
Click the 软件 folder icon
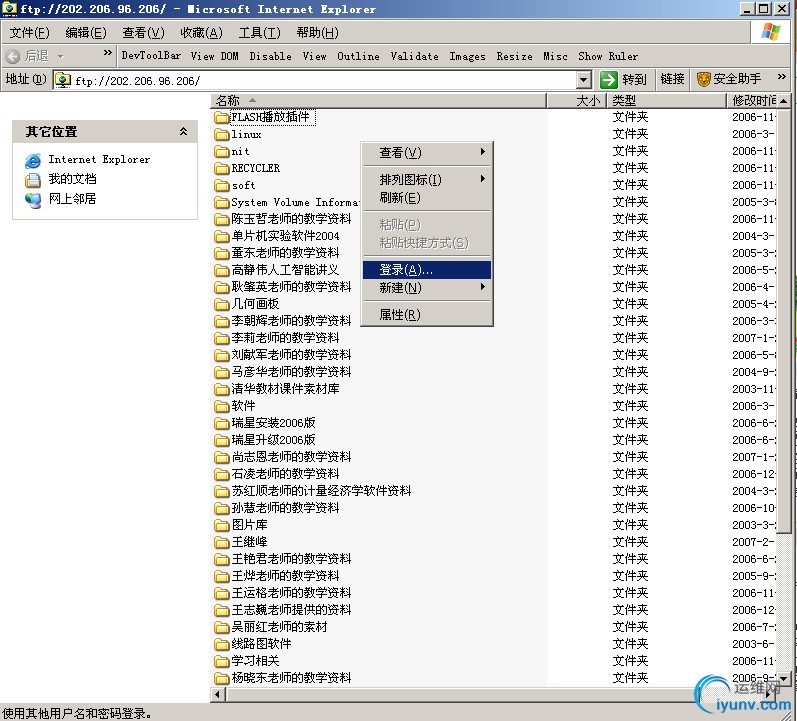(222, 406)
